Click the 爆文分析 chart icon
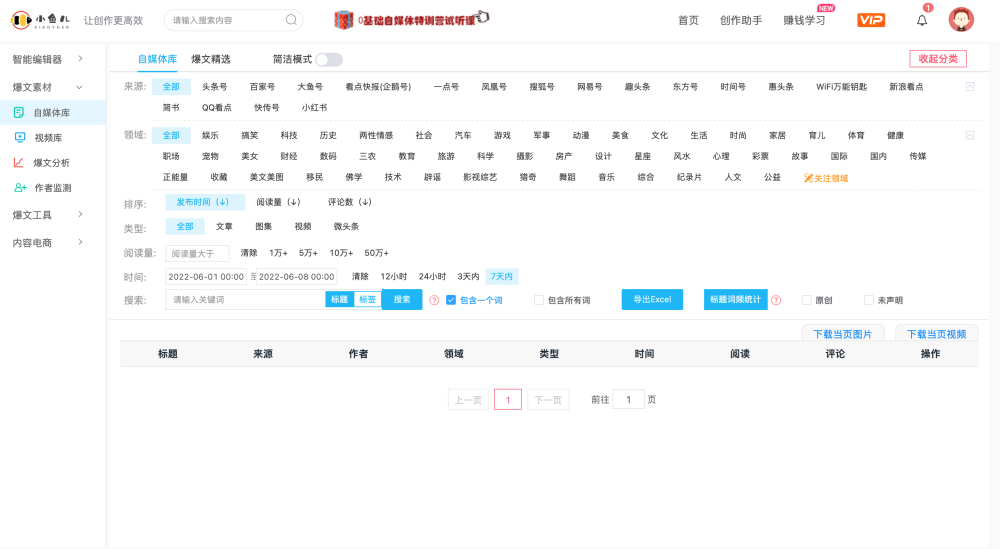This screenshot has width=1000, height=549. pyautogui.click(x=18, y=163)
